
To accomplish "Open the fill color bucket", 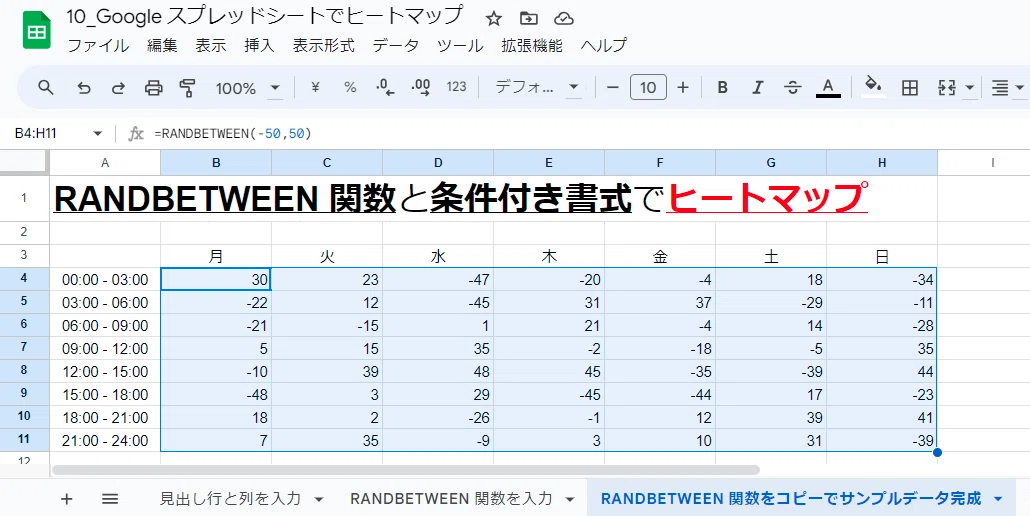I will pos(873,86).
